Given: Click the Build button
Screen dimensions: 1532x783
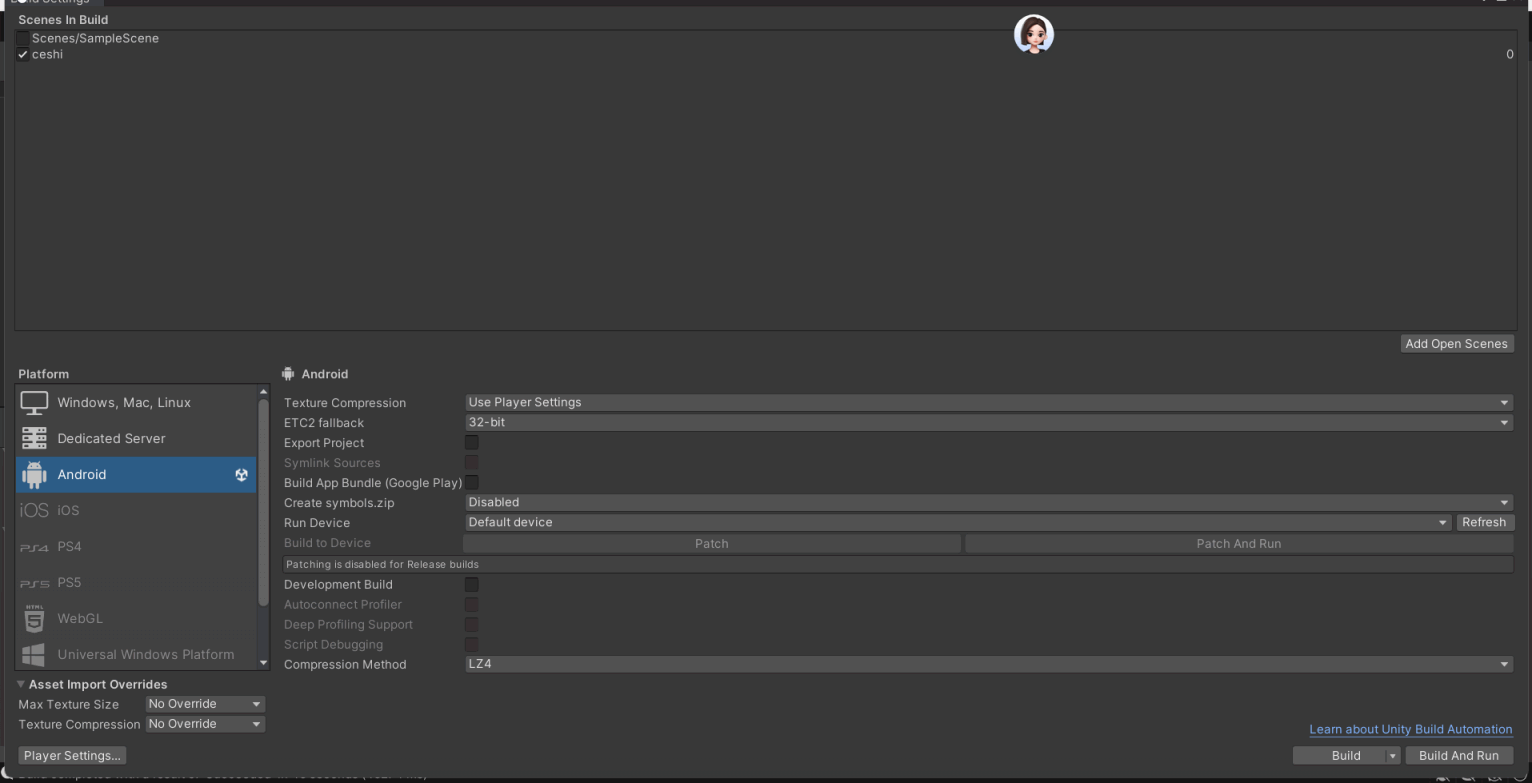Looking at the screenshot, I should (x=1339, y=756).
